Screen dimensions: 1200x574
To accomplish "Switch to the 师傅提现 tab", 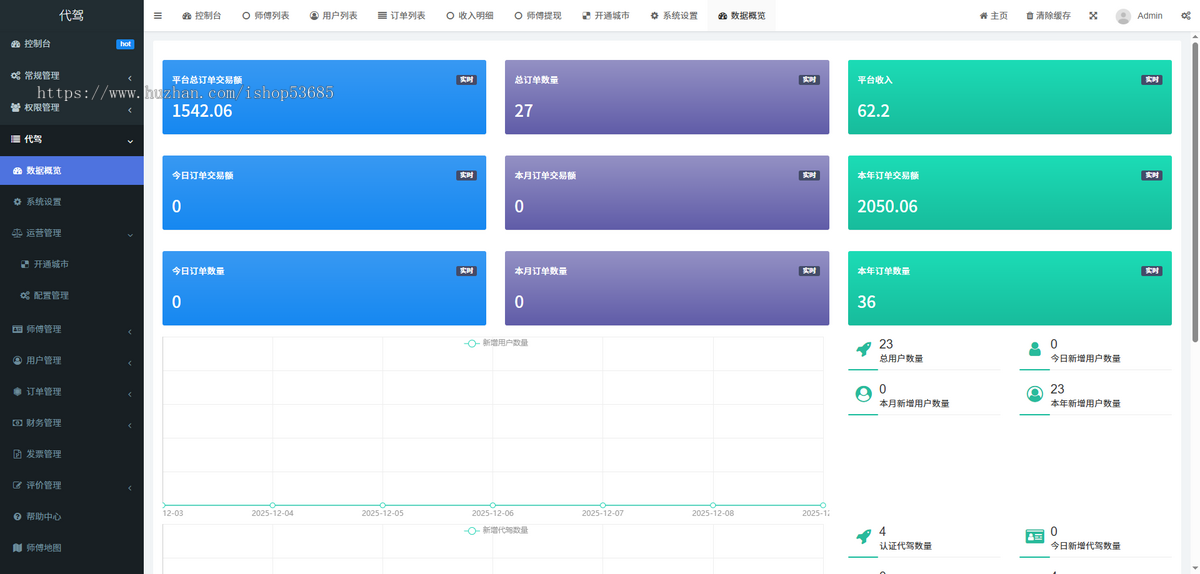I will coord(537,16).
